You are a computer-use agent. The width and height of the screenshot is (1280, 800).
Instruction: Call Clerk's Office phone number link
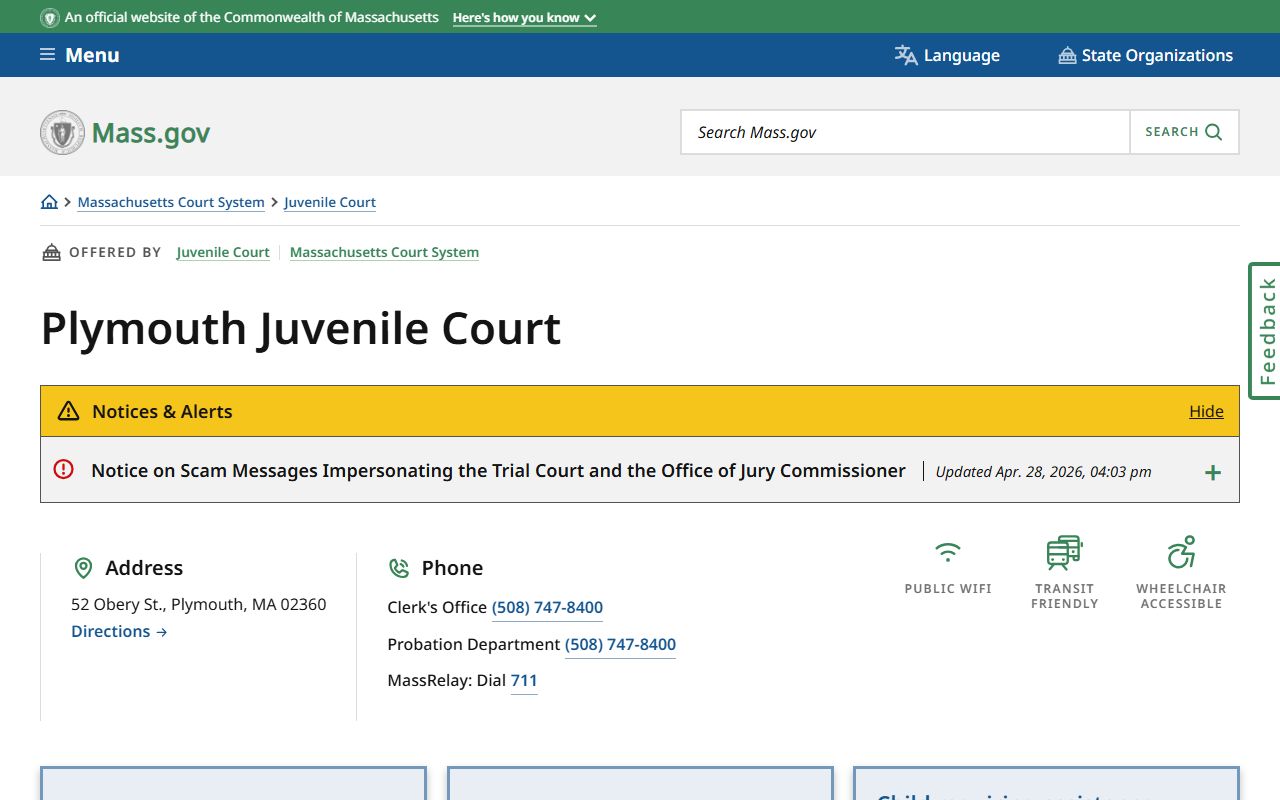547,607
